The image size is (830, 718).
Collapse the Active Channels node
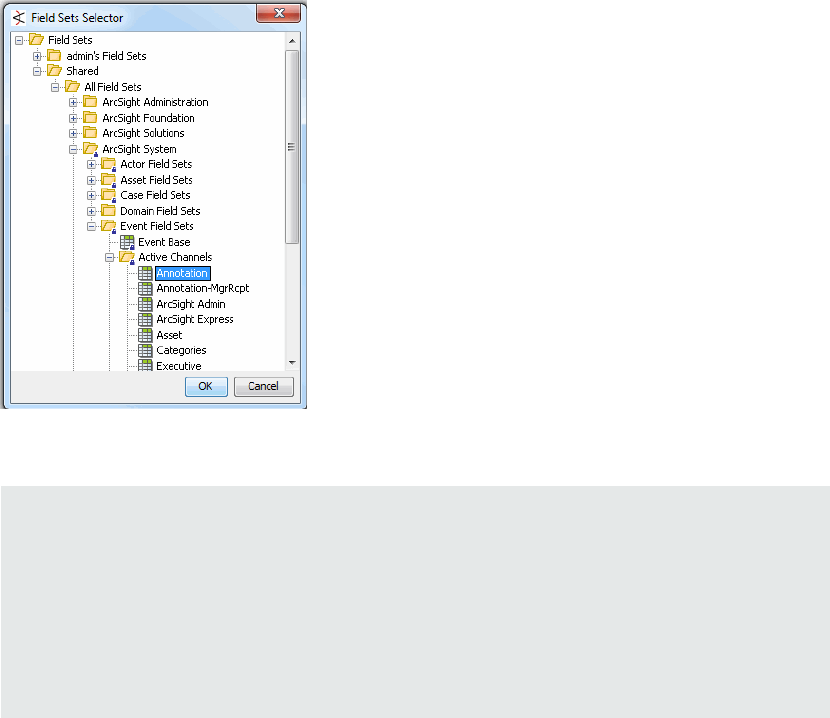coord(109,258)
